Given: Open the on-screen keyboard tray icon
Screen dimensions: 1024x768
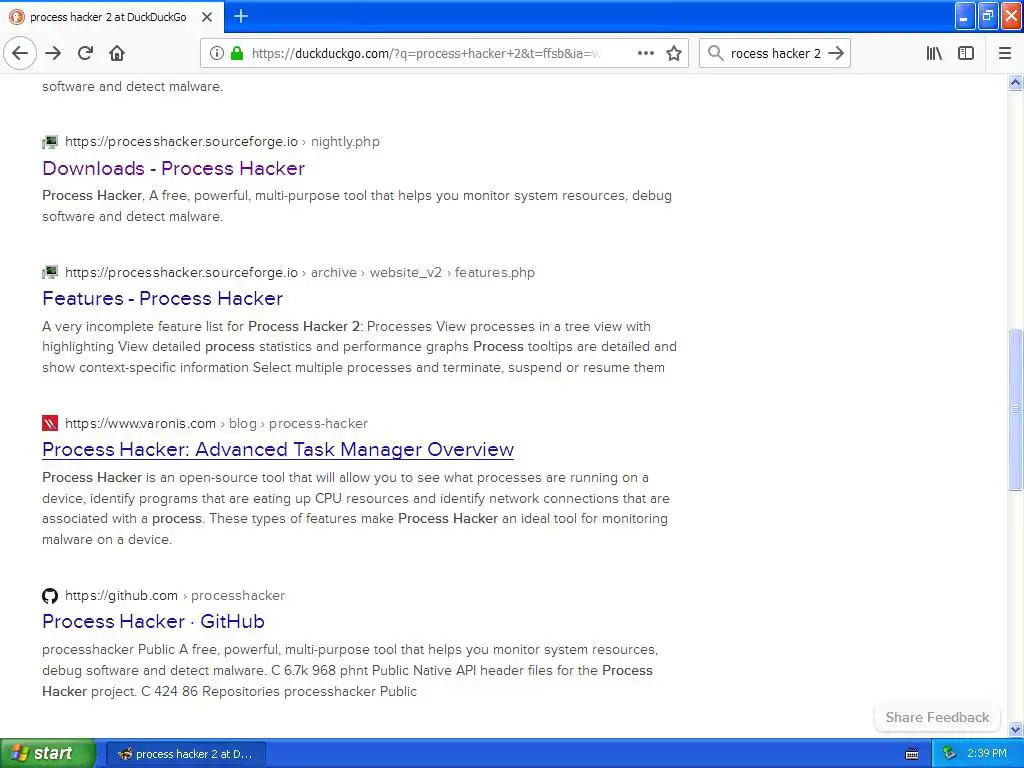Looking at the screenshot, I should click(x=912, y=754).
